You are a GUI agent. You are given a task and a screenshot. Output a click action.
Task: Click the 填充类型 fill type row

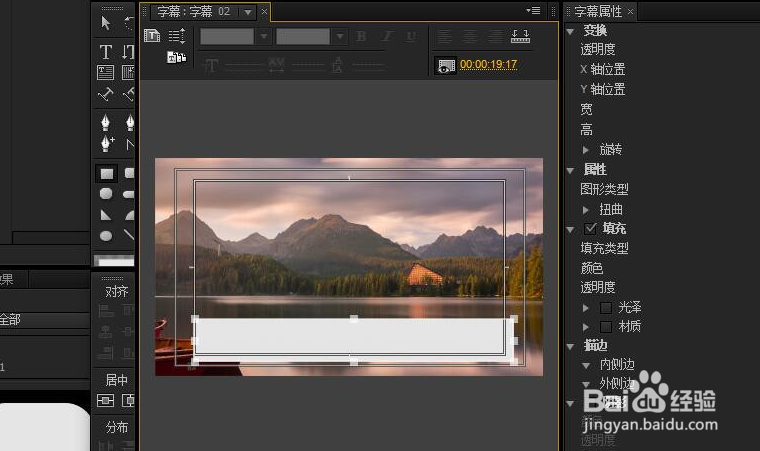click(x=604, y=248)
